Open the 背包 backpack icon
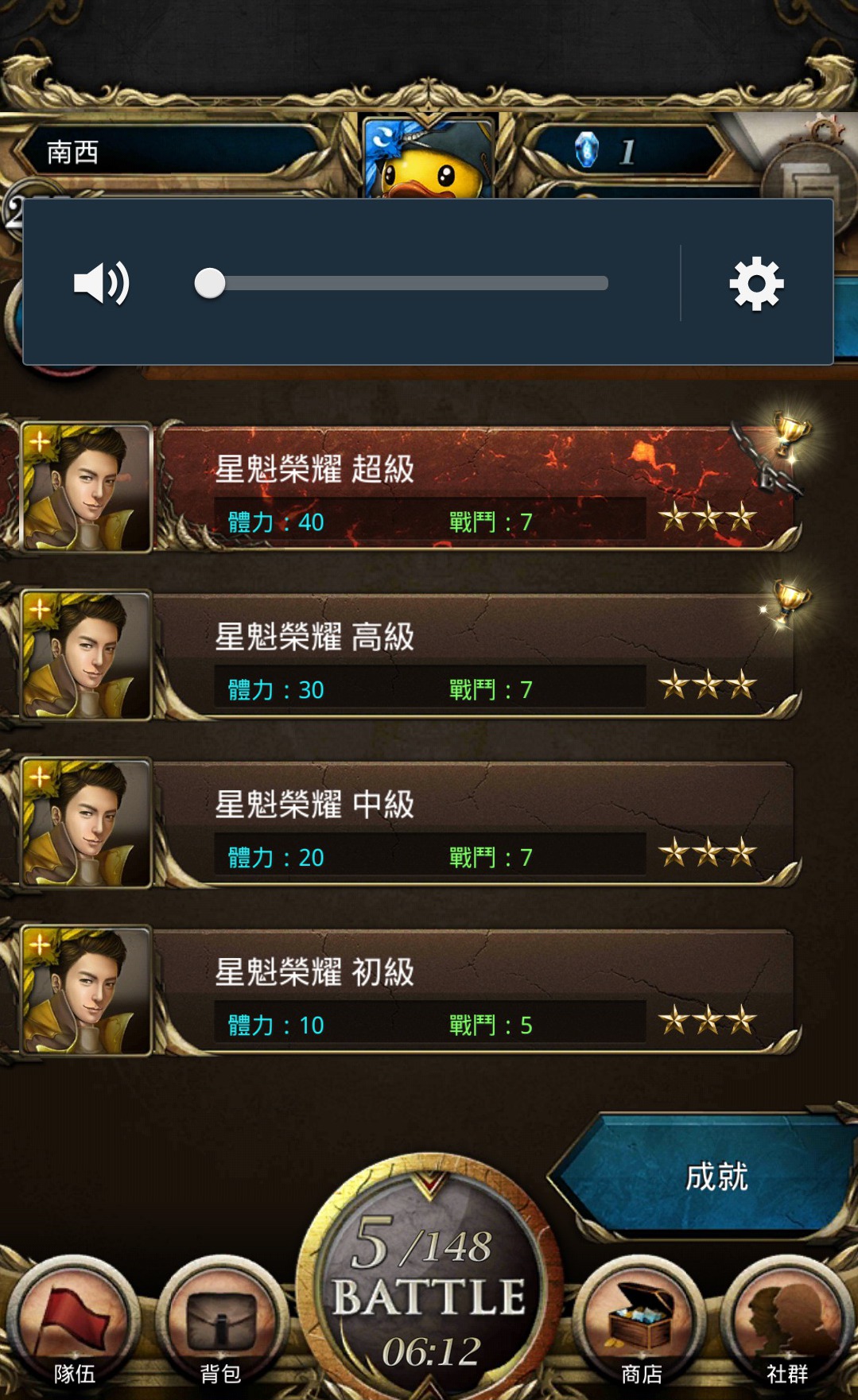The height and width of the screenshot is (1400, 858). click(221, 1324)
